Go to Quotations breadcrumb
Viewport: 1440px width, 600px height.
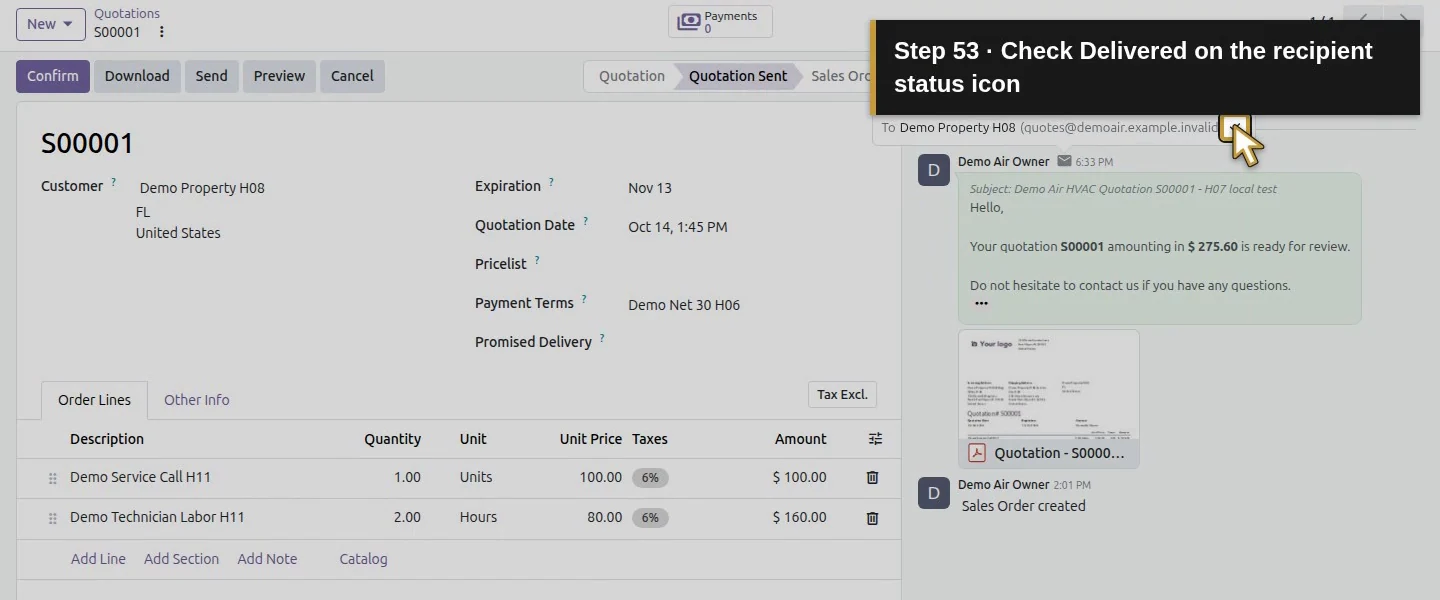[x=127, y=14]
